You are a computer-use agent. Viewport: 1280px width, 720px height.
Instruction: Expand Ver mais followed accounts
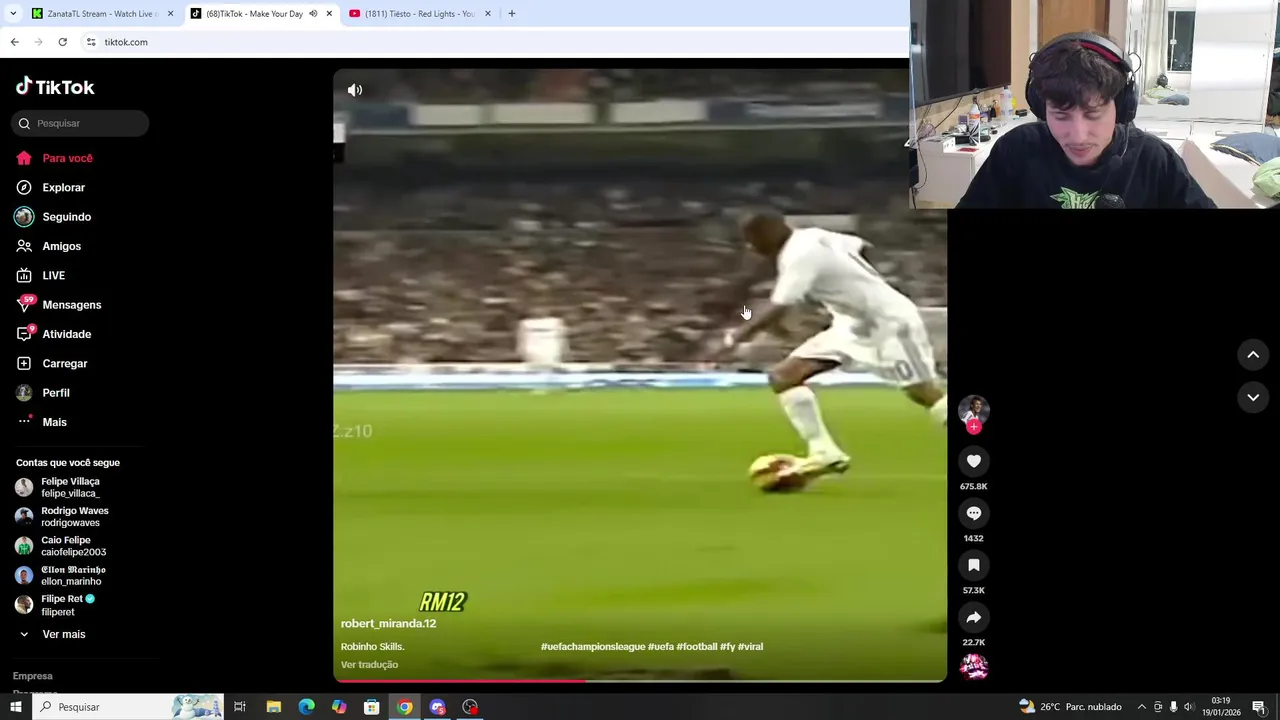coord(63,634)
